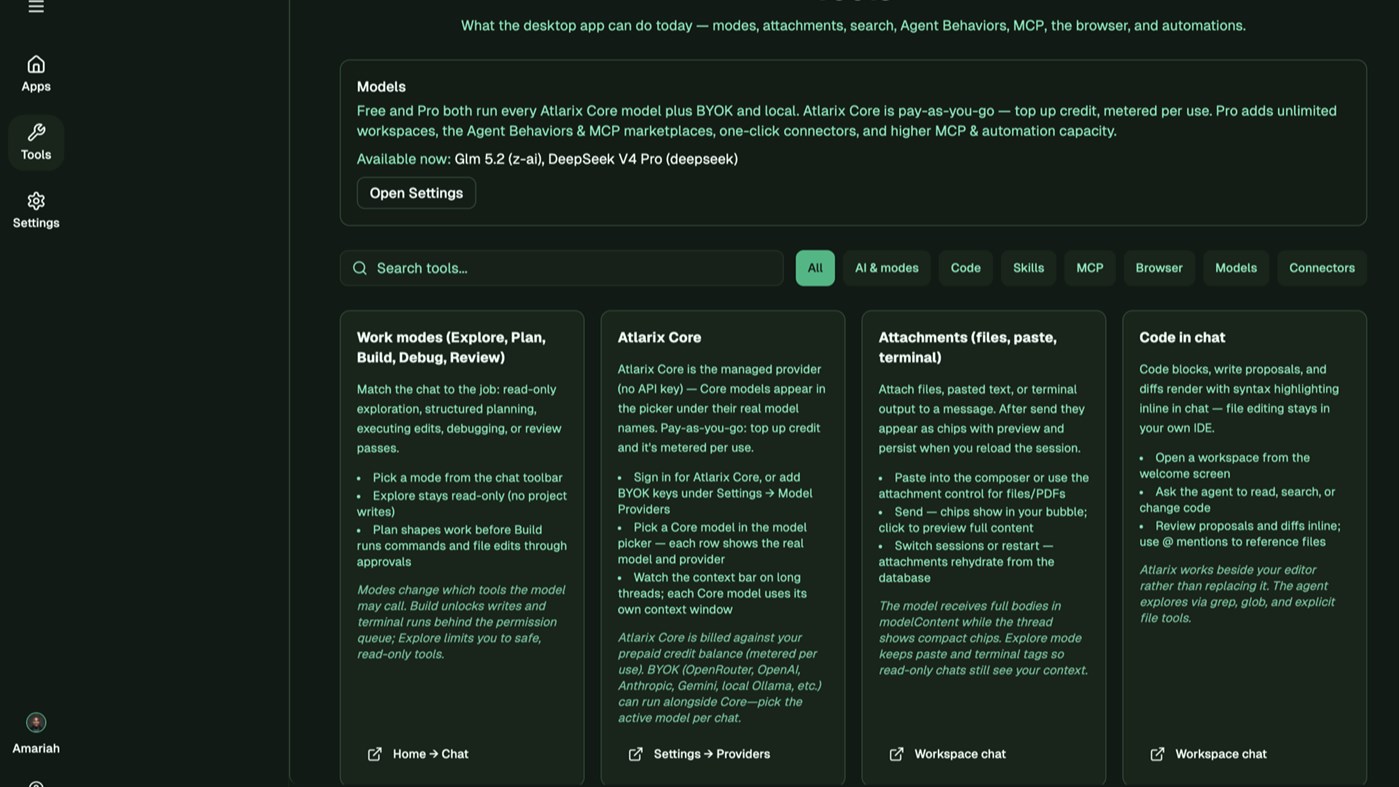The width and height of the screenshot is (1399, 787).
Task: Click the 'Modes change which tools' italic note
Action: [x=461, y=622]
